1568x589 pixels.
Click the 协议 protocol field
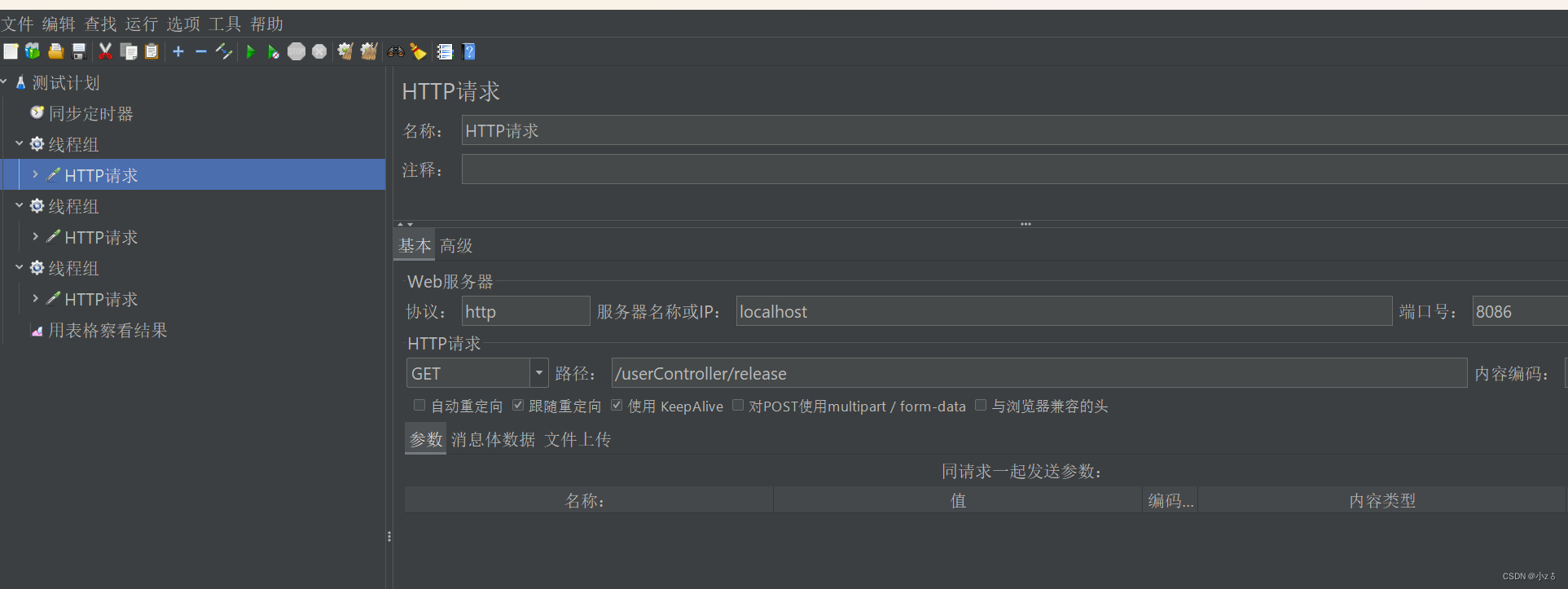[x=526, y=311]
